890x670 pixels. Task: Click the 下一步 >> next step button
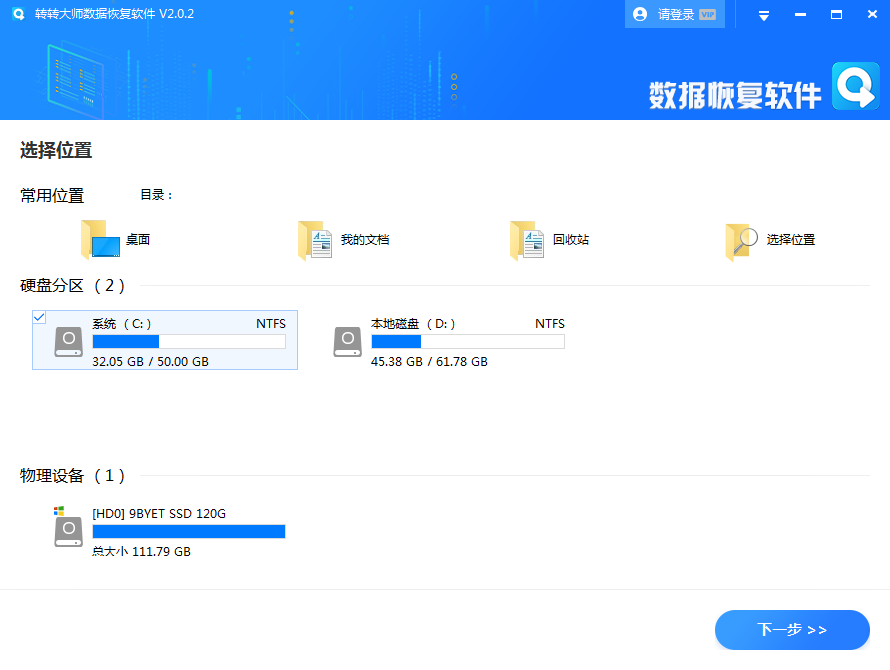pyautogui.click(x=792, y=630)
